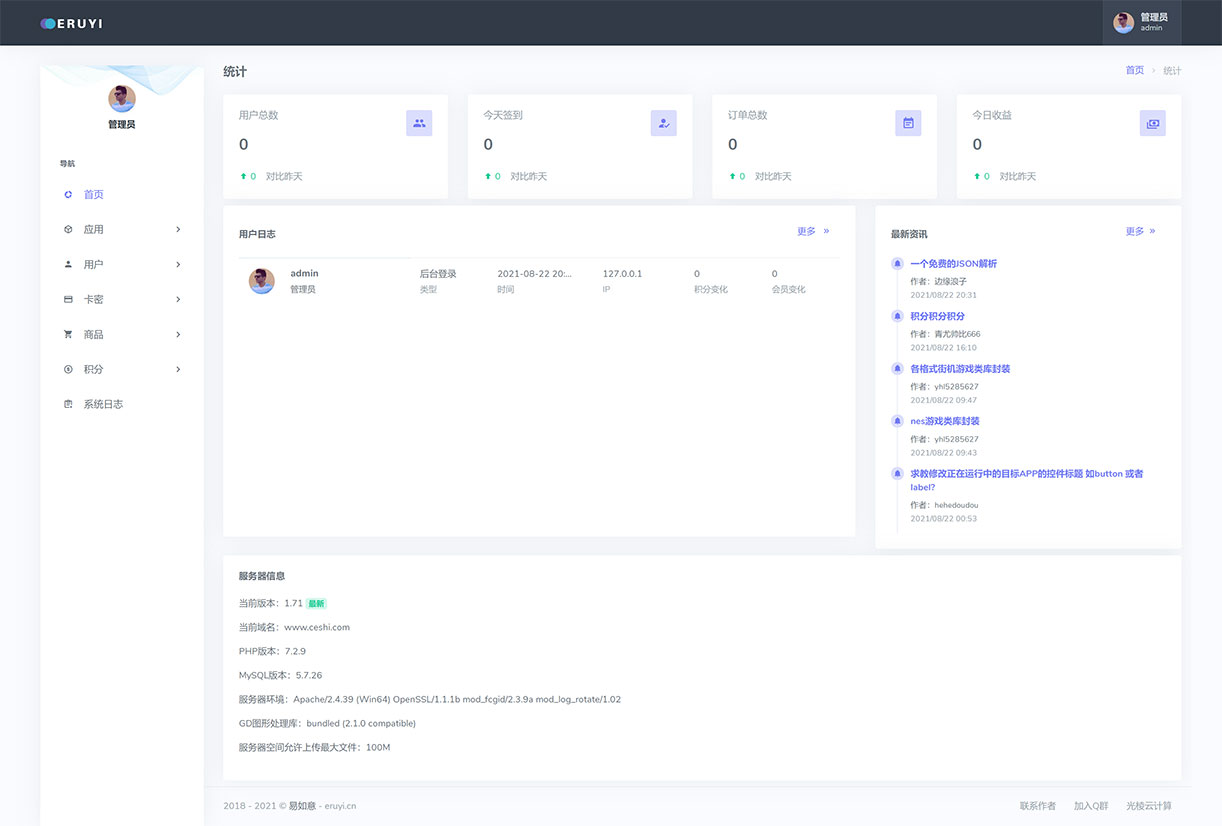Viewport: 1222px width, 826px height.
Task: Click the 系统日志 sidebar icon
Action: tap(68, 404)
